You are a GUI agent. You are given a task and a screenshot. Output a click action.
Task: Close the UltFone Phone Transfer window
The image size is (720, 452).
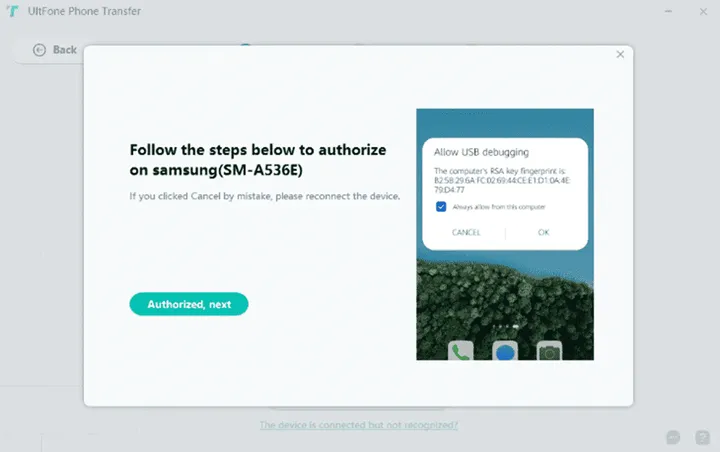tap(701, 11)
